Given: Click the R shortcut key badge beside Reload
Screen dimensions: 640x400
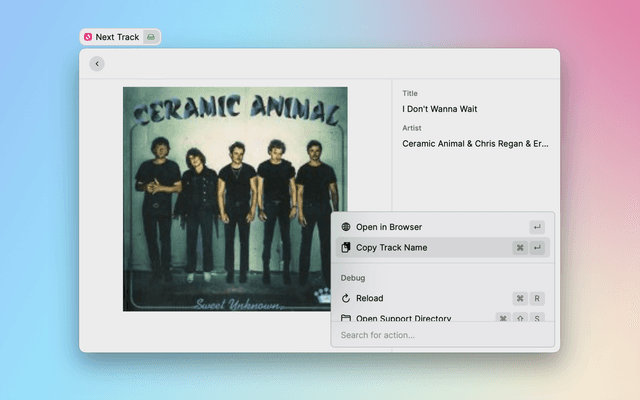Looking at the screenshot, I should (537, 298).
